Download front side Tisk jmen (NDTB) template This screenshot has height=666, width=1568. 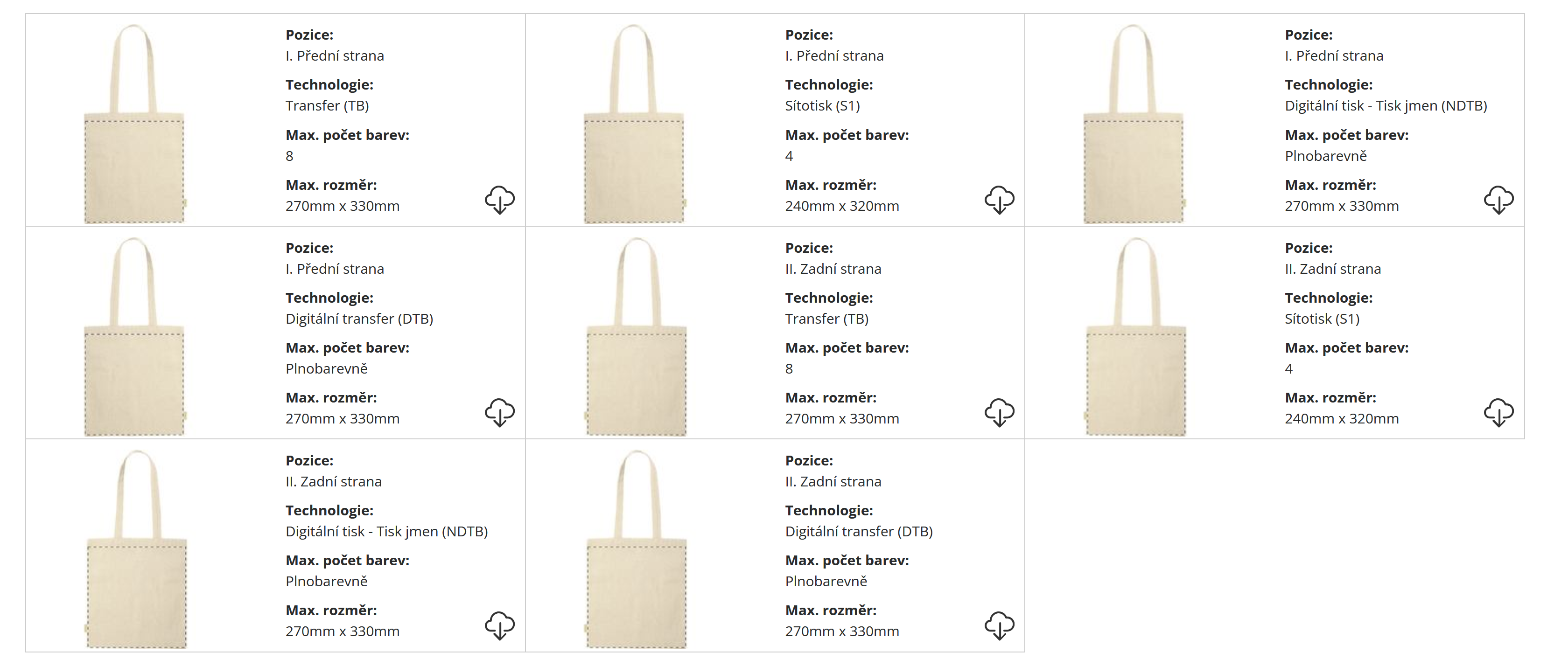click(1498, 200)
